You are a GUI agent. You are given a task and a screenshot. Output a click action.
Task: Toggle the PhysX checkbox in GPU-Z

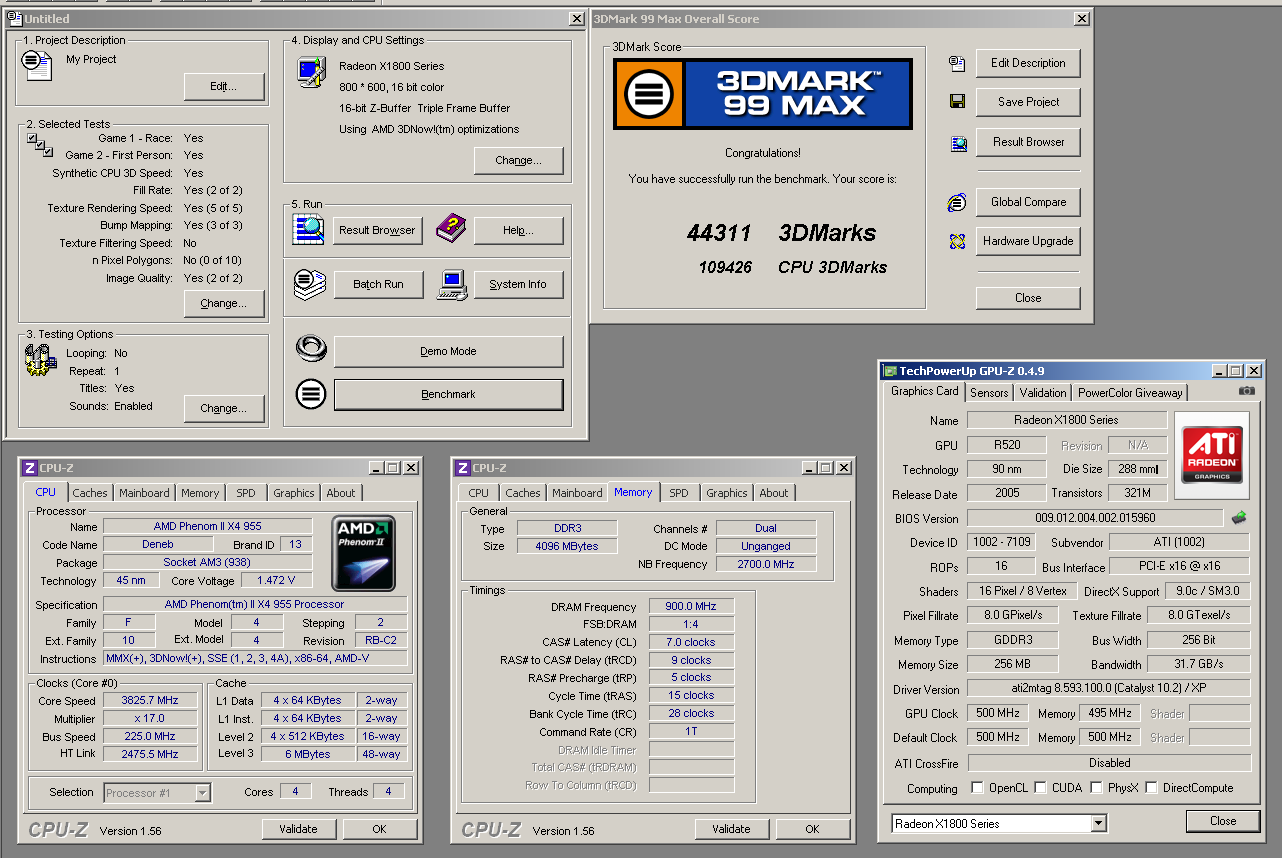click(x=1097, y=787)
